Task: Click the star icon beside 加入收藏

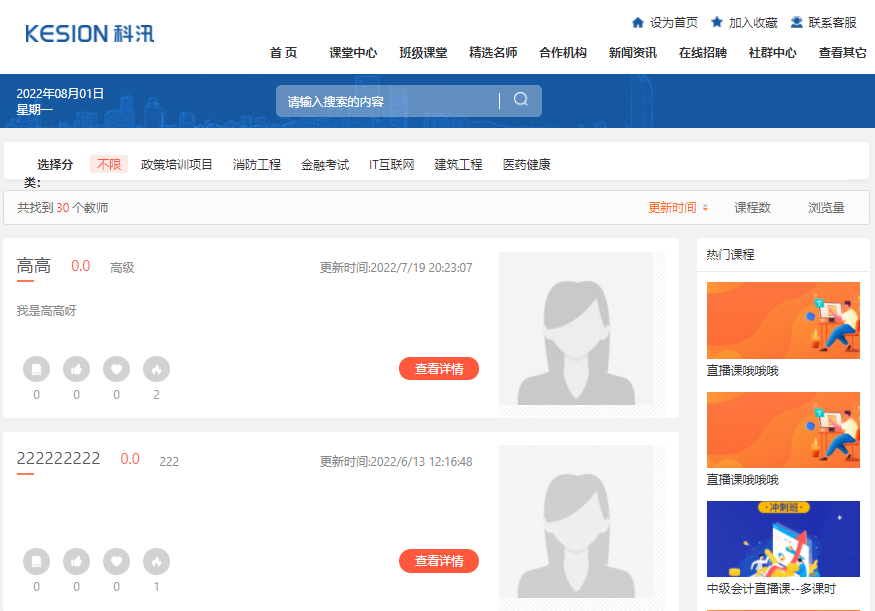Action: point(717,22)
